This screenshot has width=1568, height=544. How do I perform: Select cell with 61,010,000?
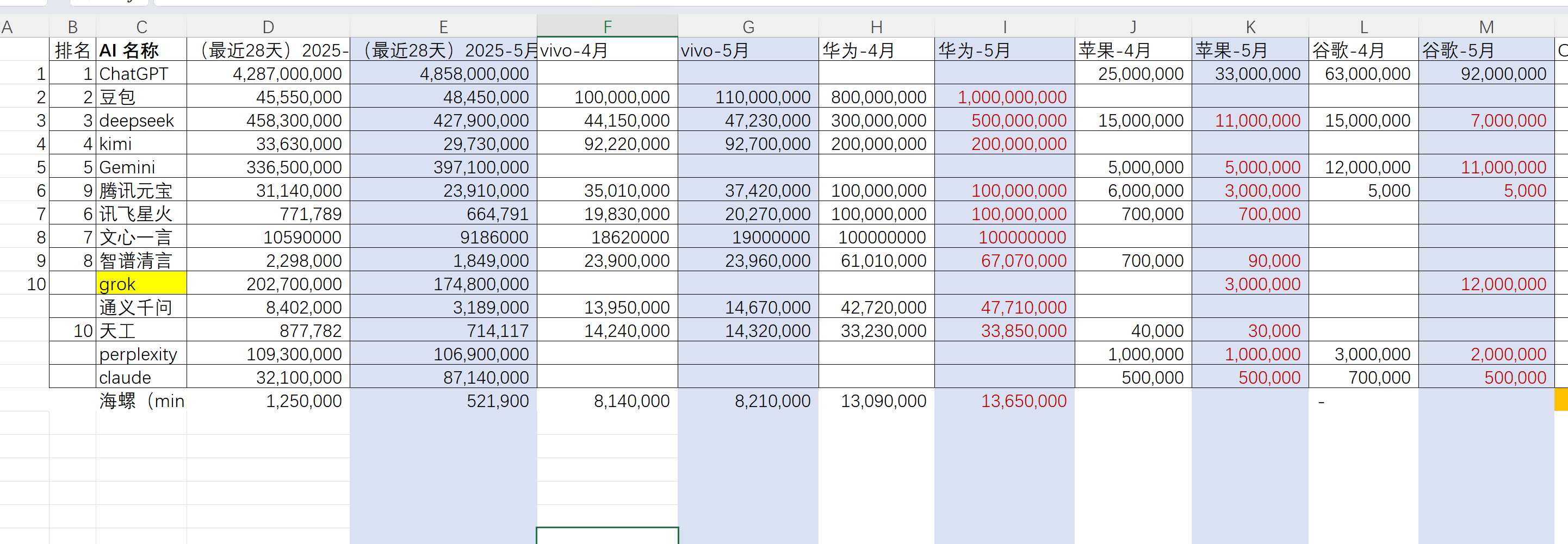877,260
